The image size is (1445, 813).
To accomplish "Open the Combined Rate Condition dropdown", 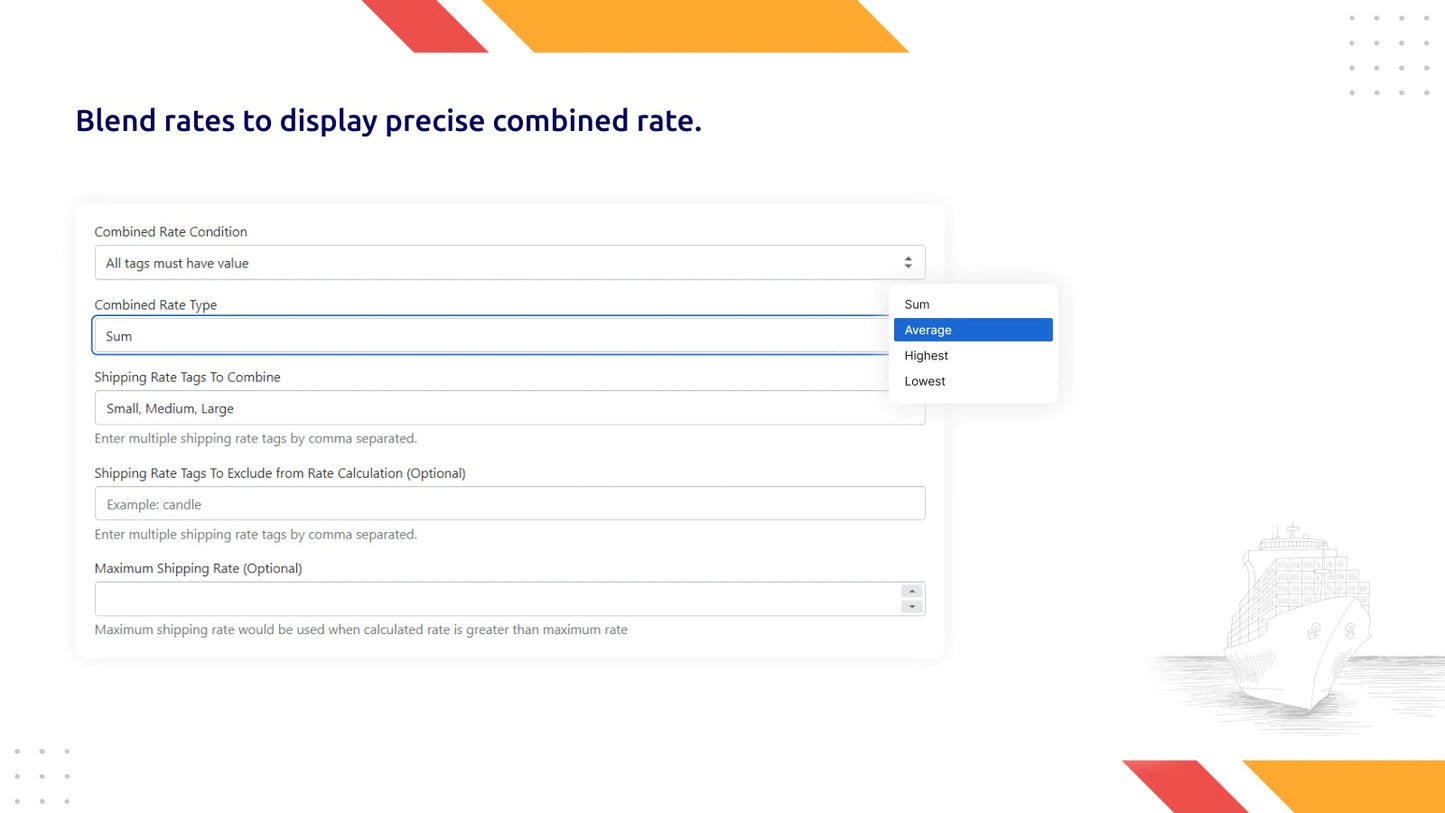I will click(509, 262).
